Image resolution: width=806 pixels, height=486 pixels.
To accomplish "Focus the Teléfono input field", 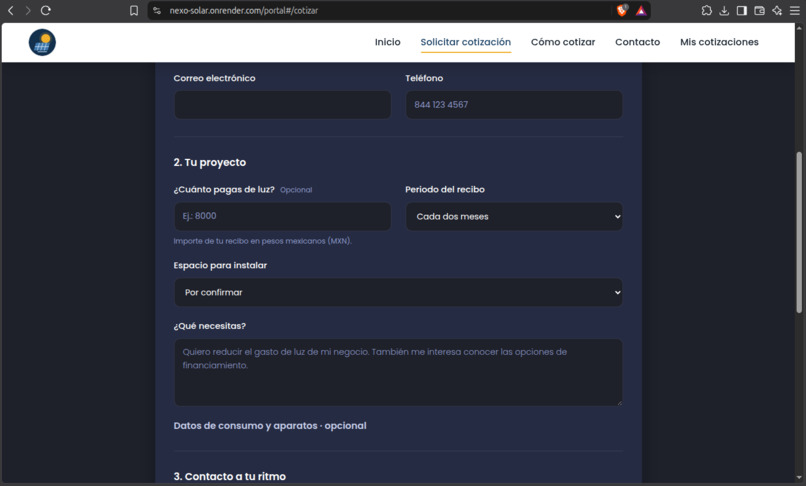I will 514,105.
